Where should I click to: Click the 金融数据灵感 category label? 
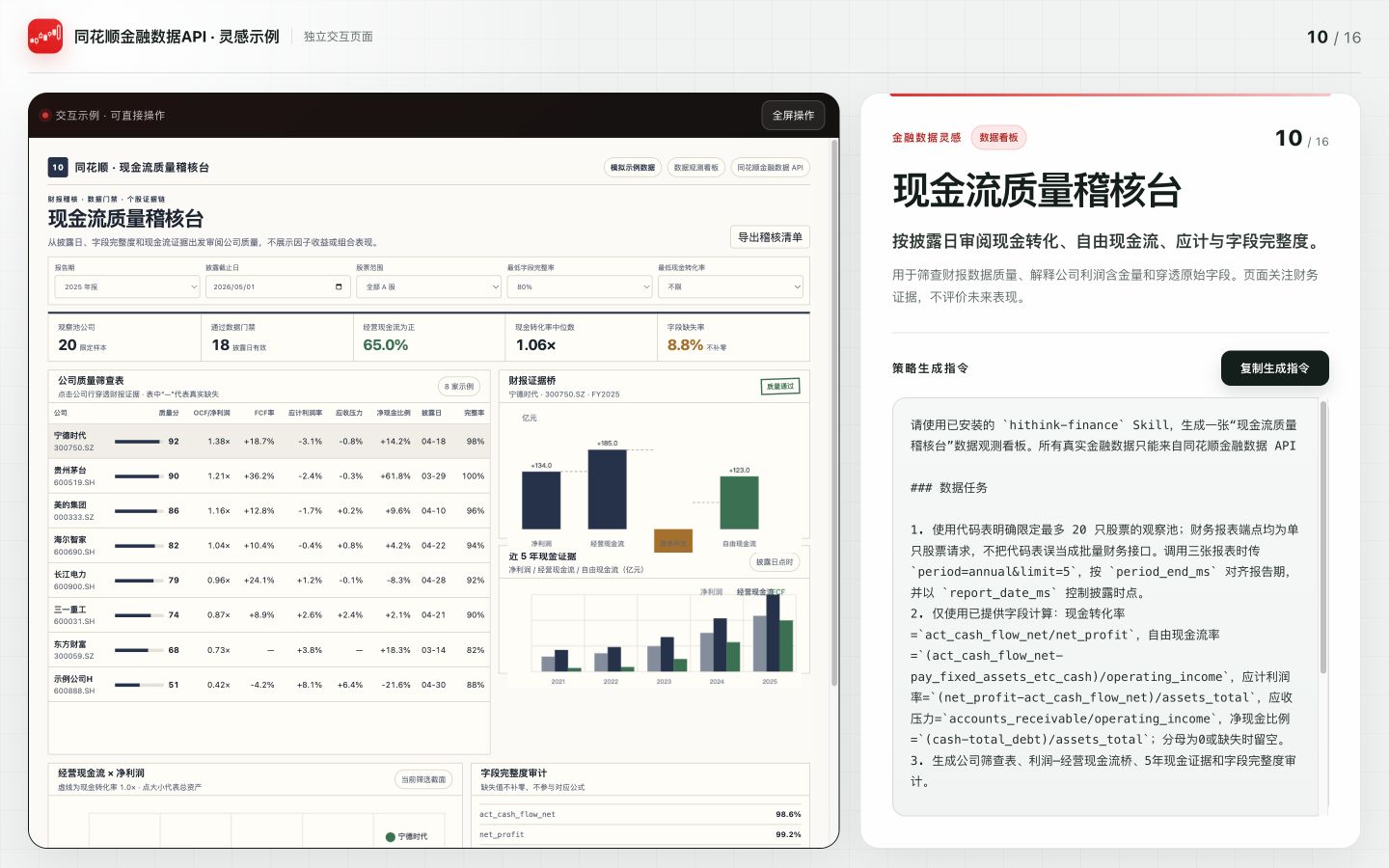point(926,138)
